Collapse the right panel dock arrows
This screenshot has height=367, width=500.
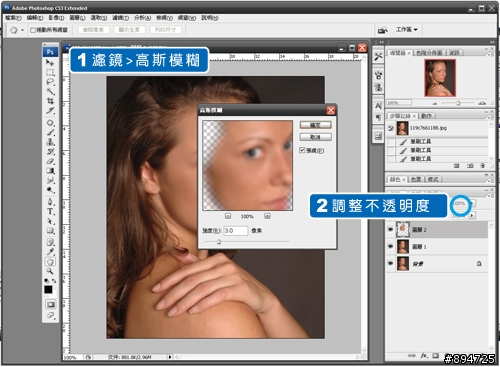tap(492, 42)
